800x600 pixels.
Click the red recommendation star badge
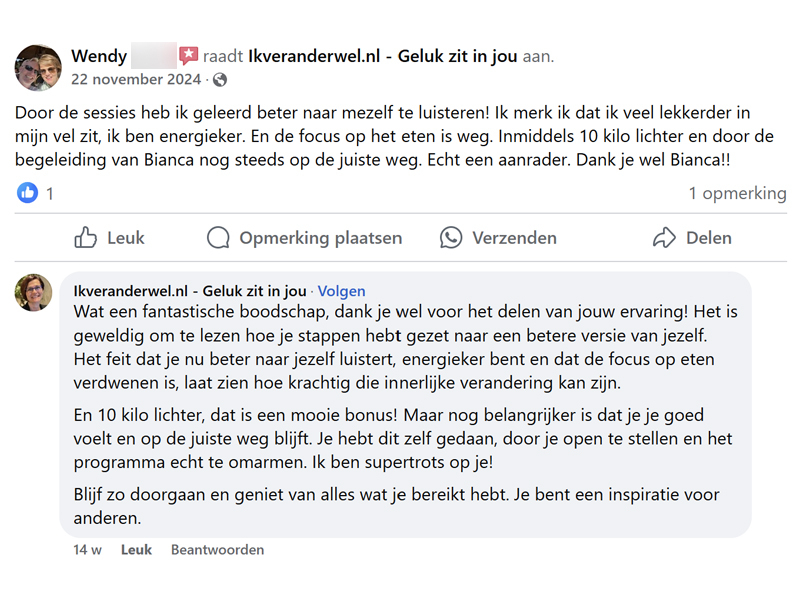[x=188, y=55]
